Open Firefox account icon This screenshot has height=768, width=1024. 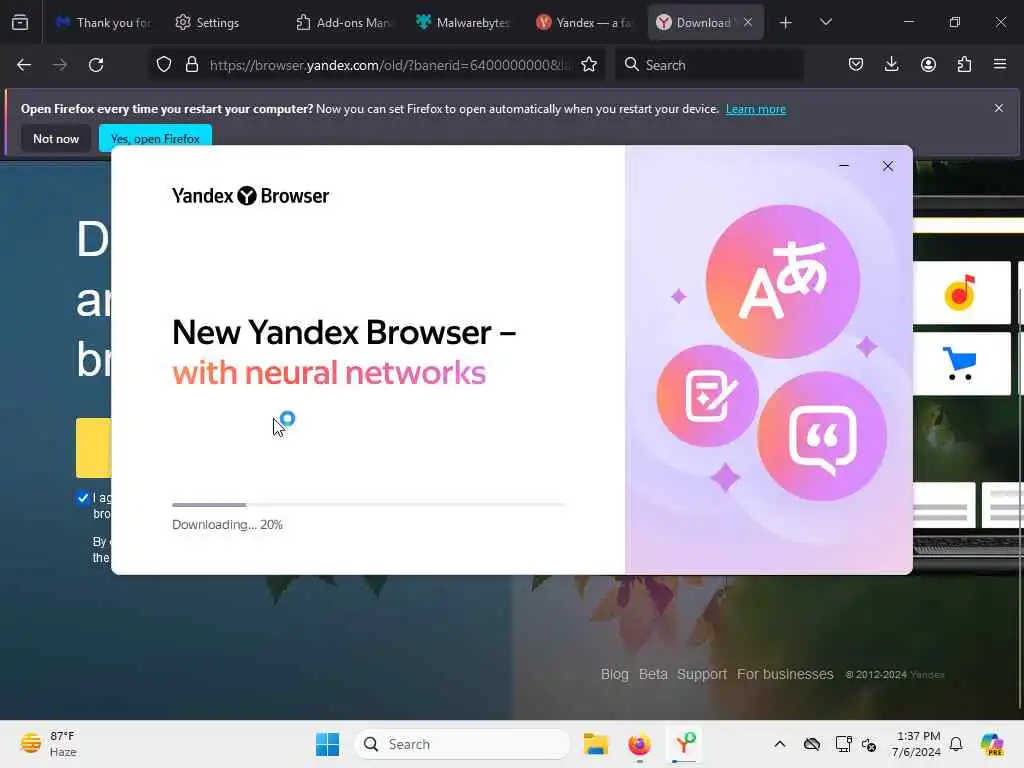point(928,65)
